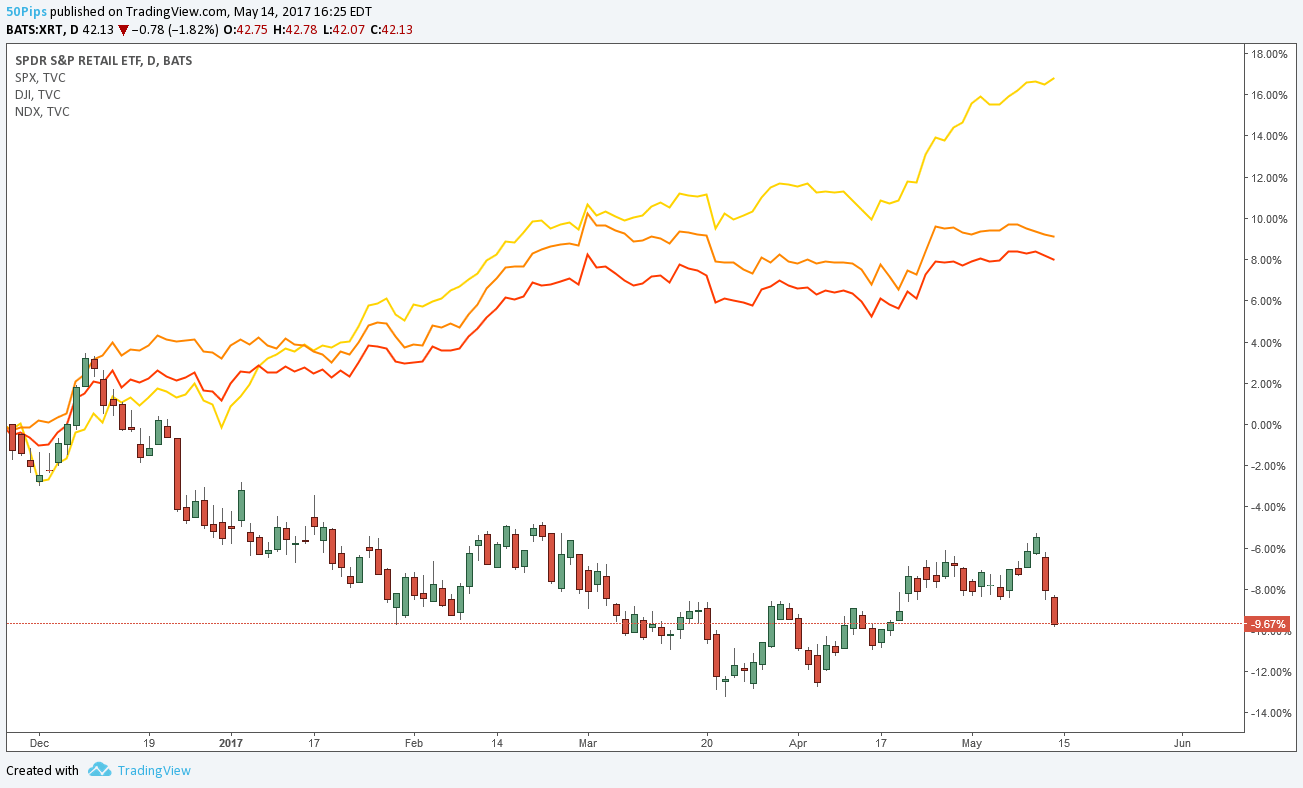The width and height of the screenshot is (1303, 788).
Task: Click the 2017 label on the time axis
Action: tap(231, 743)
